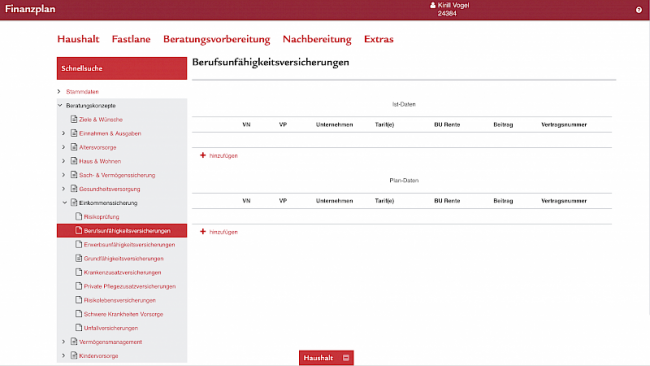Open Unfallversicherungen page

coord(111,328)
